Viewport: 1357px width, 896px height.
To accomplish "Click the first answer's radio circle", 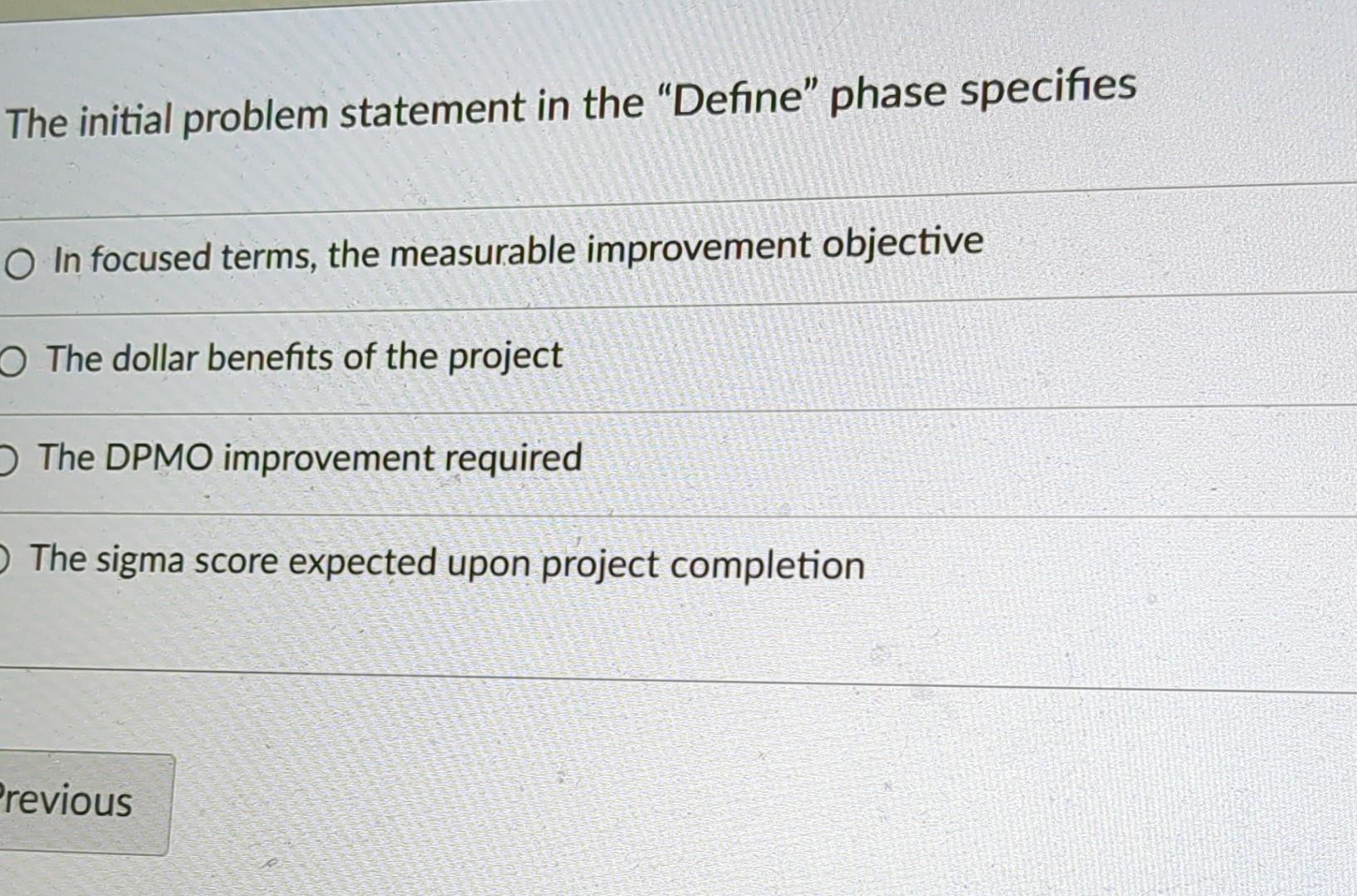I will 18,264.
